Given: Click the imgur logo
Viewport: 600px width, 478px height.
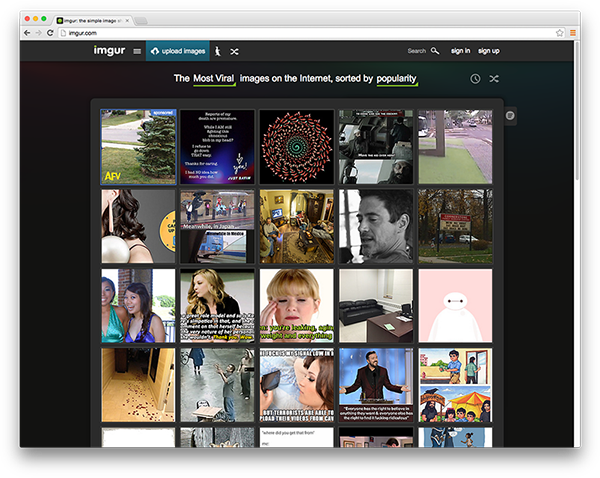Looking at the screenshot, I should [109, 51].
